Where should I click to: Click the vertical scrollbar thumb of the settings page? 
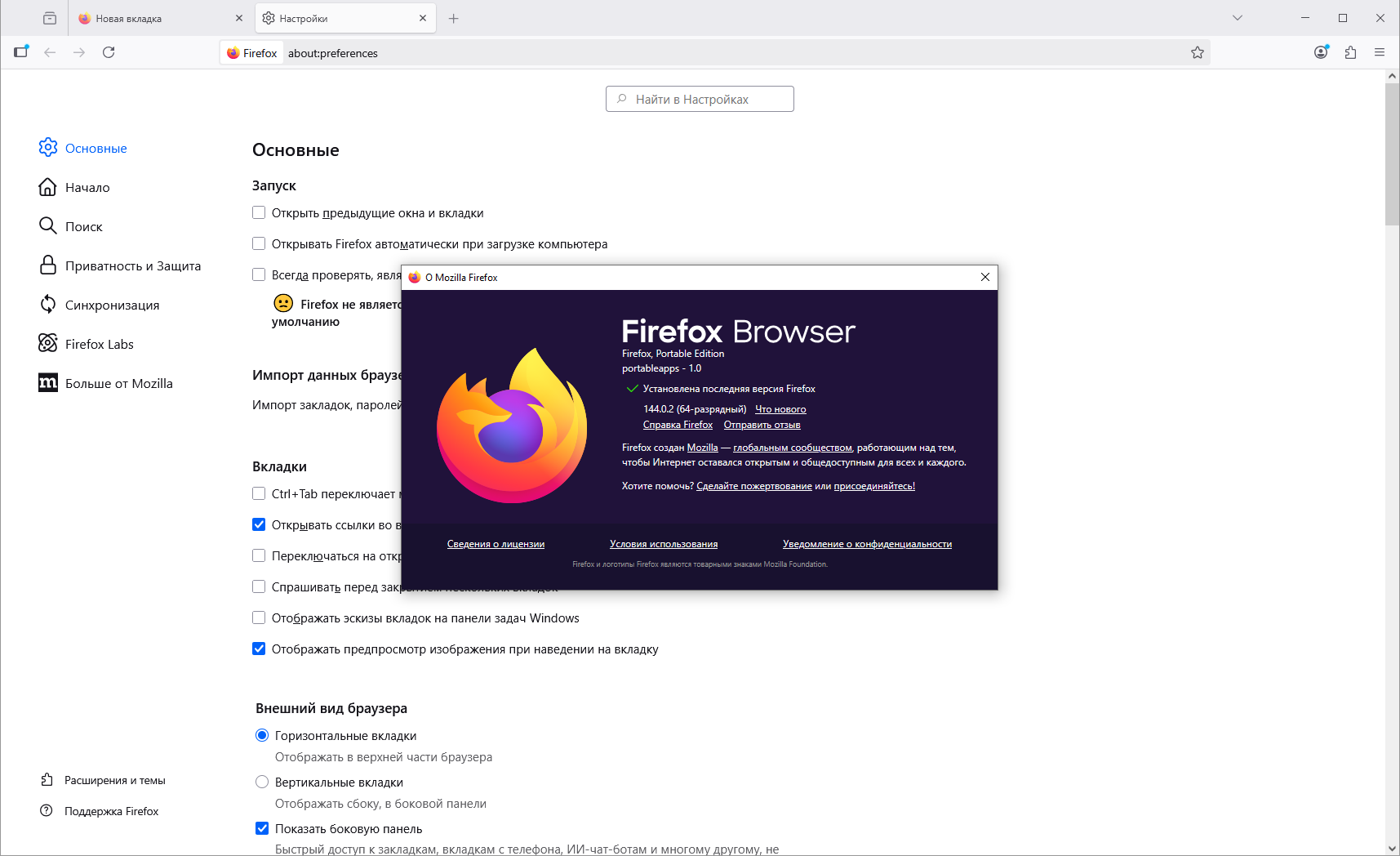(1392, 154)
